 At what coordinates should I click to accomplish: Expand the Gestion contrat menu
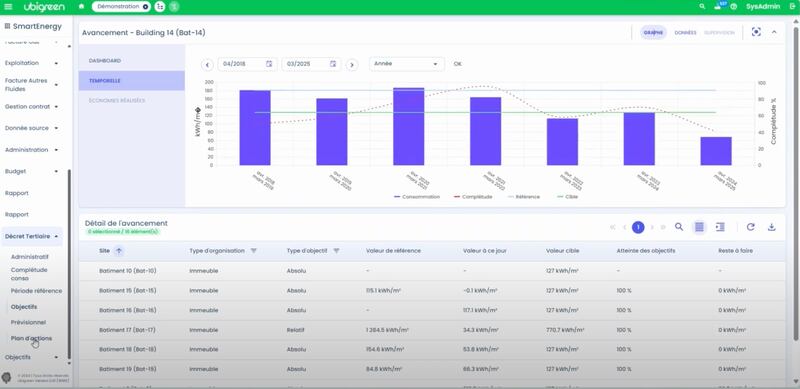[x=32, y=107]
